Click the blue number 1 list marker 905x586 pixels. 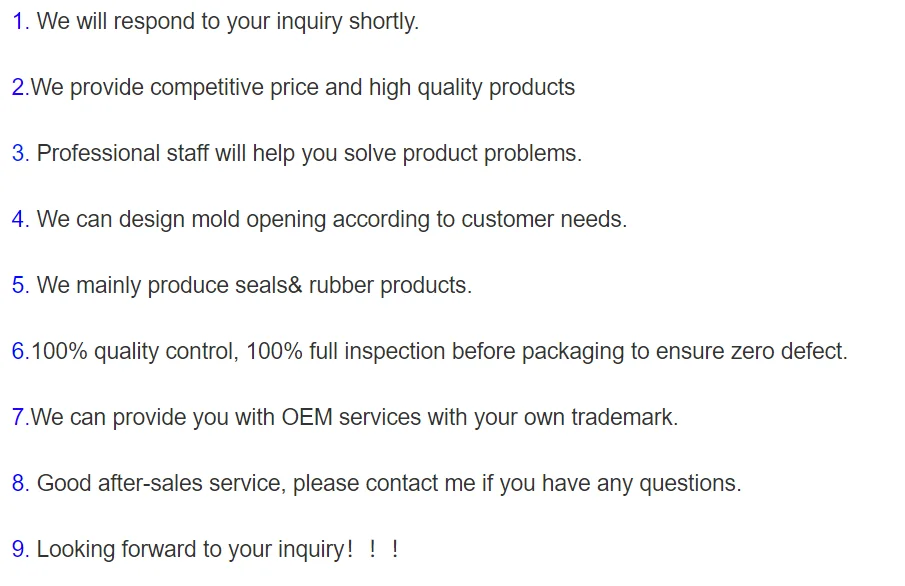[18, 22]
